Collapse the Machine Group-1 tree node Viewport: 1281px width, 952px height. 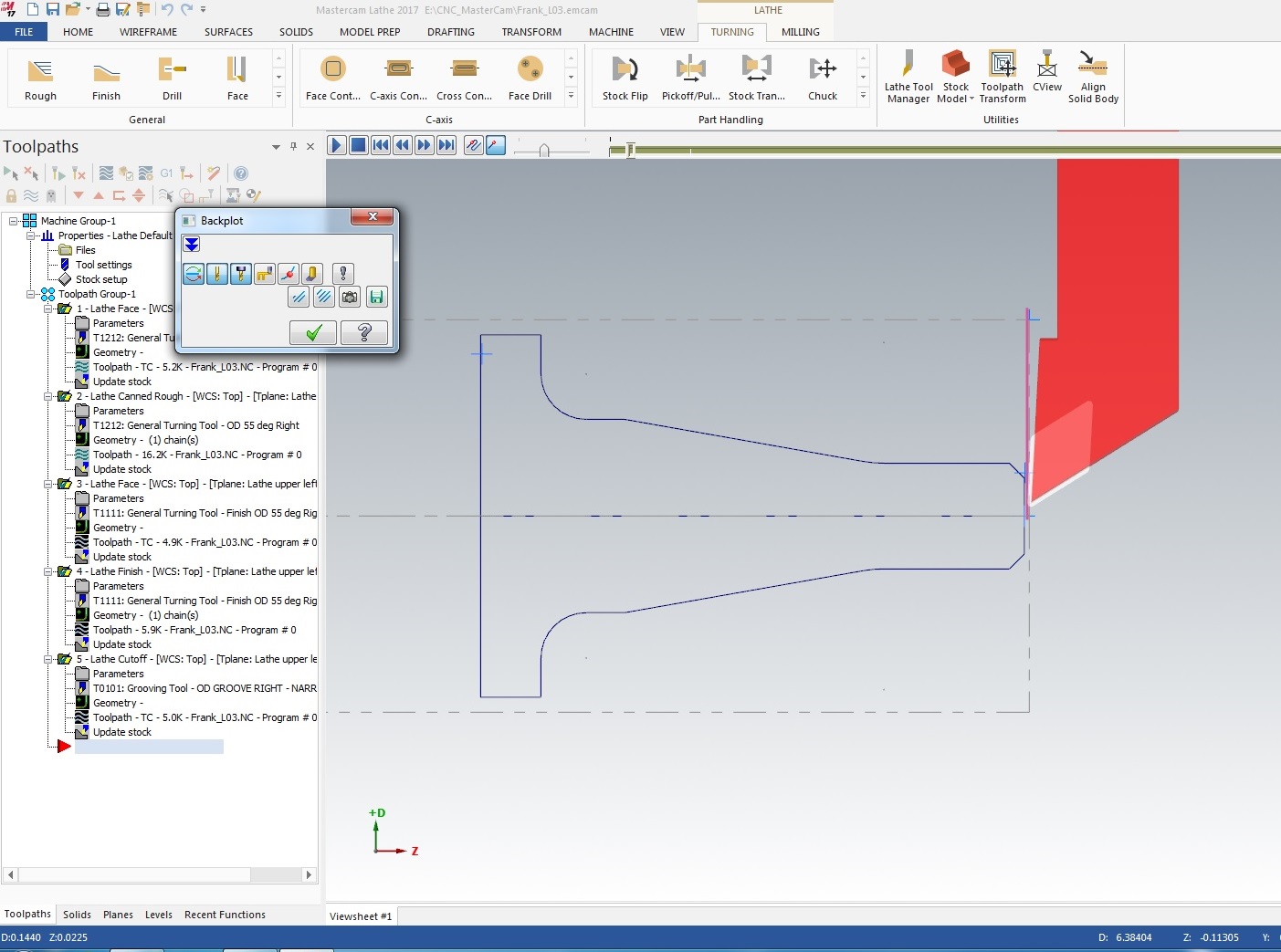(15, 221)
